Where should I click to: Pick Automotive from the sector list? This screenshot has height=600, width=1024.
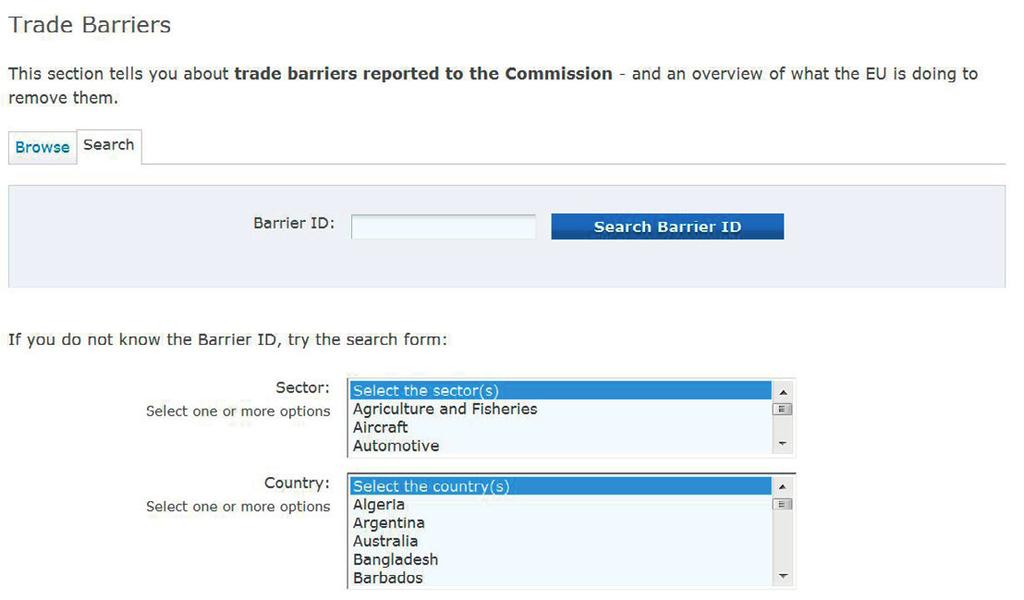[561, 446]
